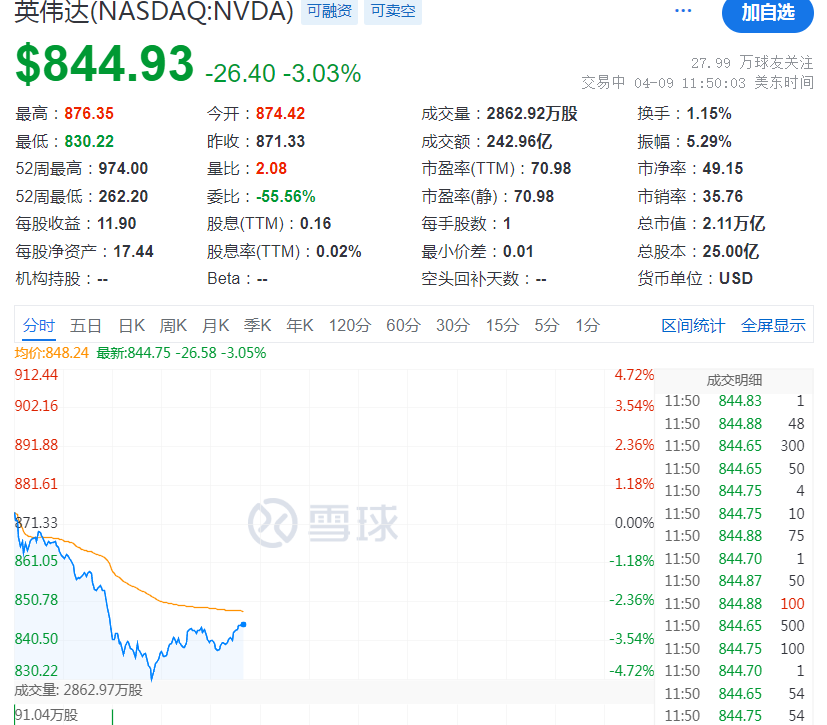Click the 加自选 add-to-watchlist button
827x725 pixels.
point(767,13)
